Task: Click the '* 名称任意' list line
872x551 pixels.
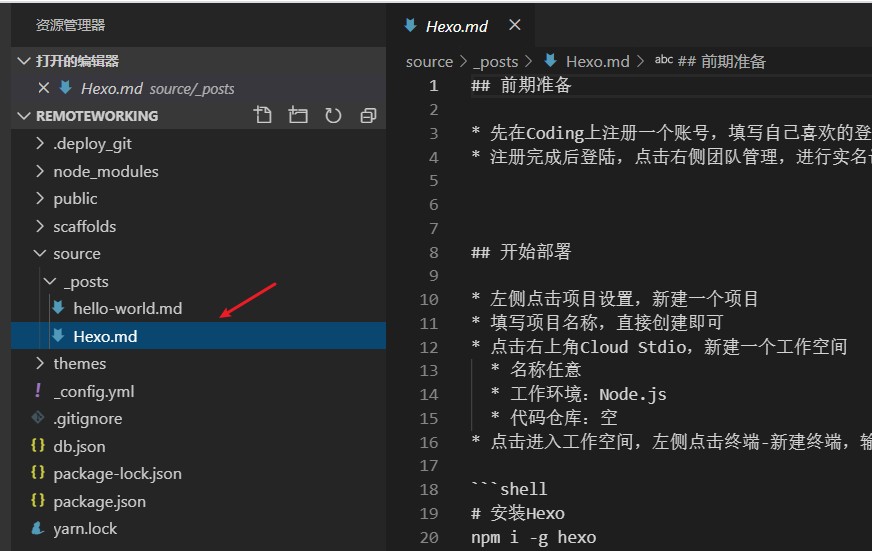Action: click(536, 370)
